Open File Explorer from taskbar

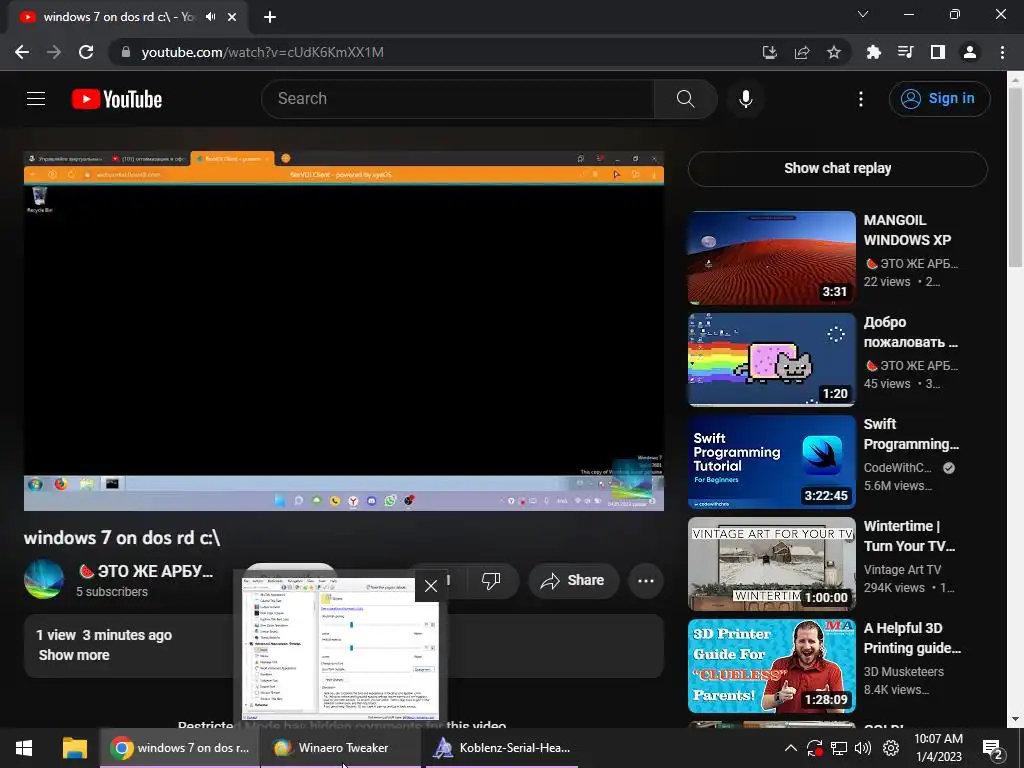coord(74,748)
